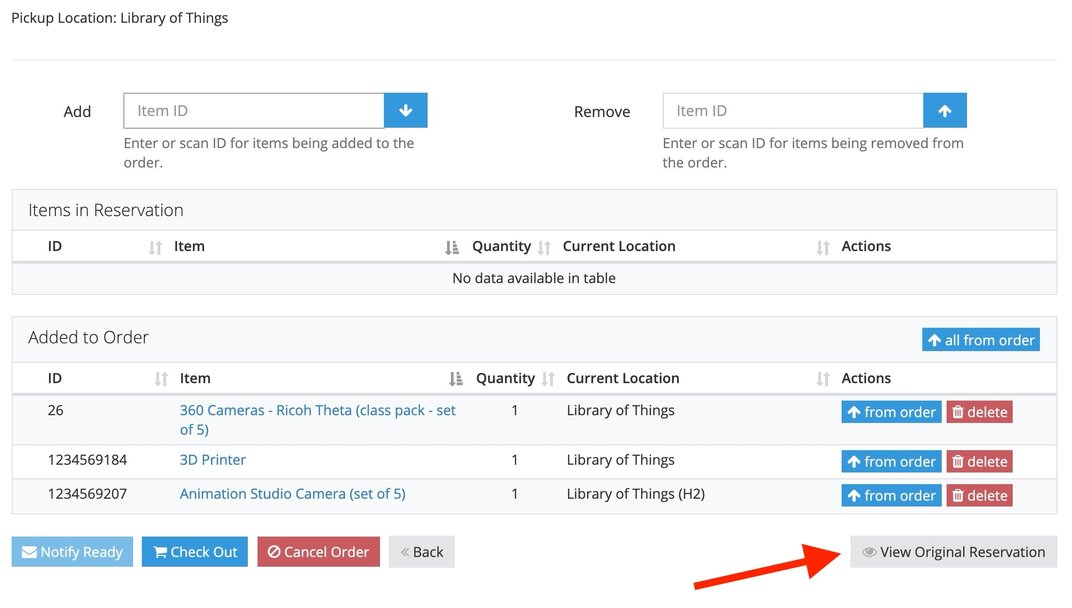Delete the Animation Studio Camera row
This screenshot has height=608, width=1072.
pos(979,496)
